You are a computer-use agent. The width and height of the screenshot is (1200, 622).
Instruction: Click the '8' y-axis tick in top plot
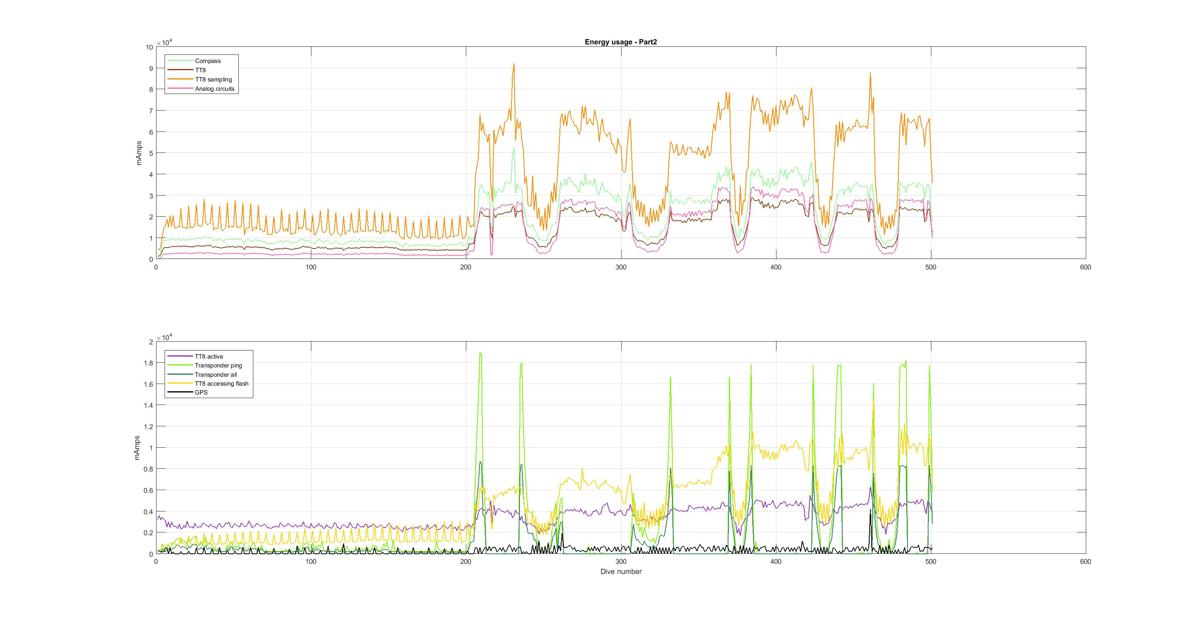151,89
